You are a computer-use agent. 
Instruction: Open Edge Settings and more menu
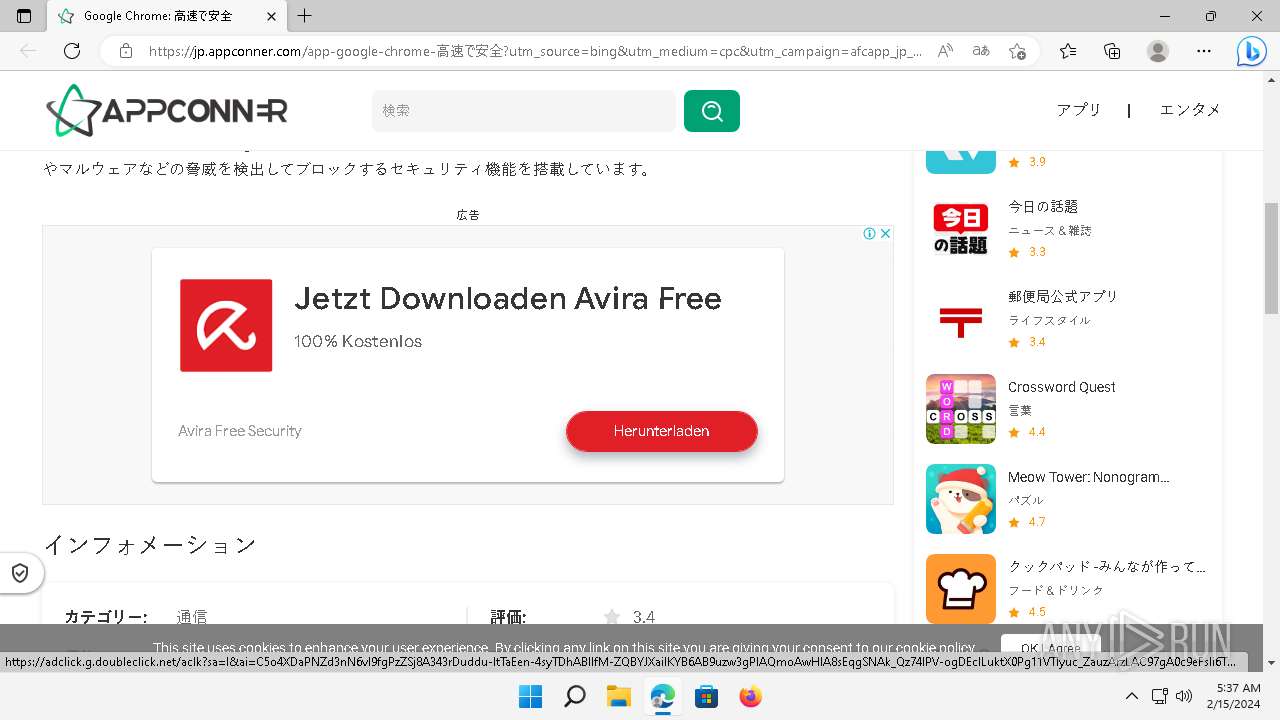(1204, 51)
